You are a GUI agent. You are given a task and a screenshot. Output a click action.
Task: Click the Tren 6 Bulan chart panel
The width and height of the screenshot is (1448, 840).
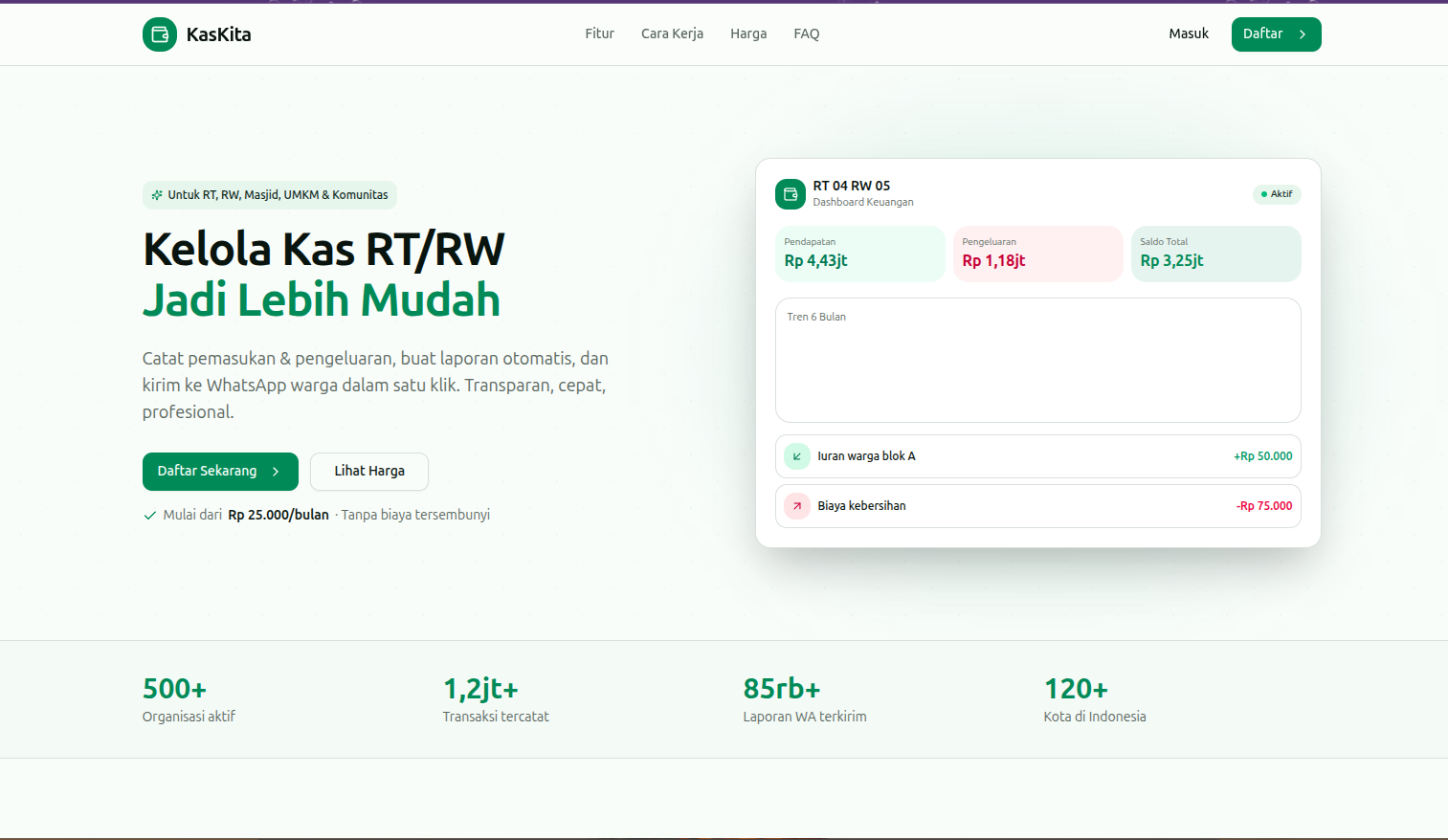click(1038, 360)
